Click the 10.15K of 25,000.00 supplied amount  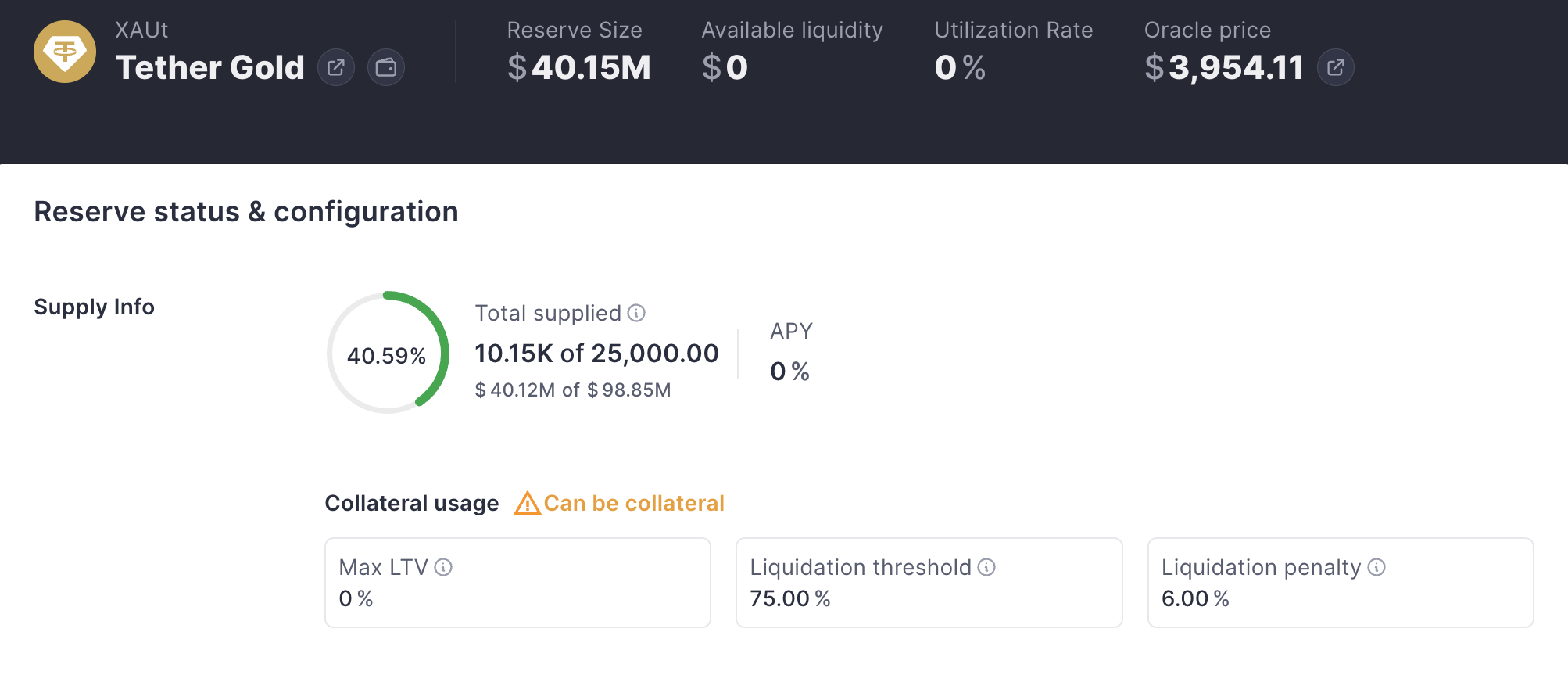coord(596,354)
